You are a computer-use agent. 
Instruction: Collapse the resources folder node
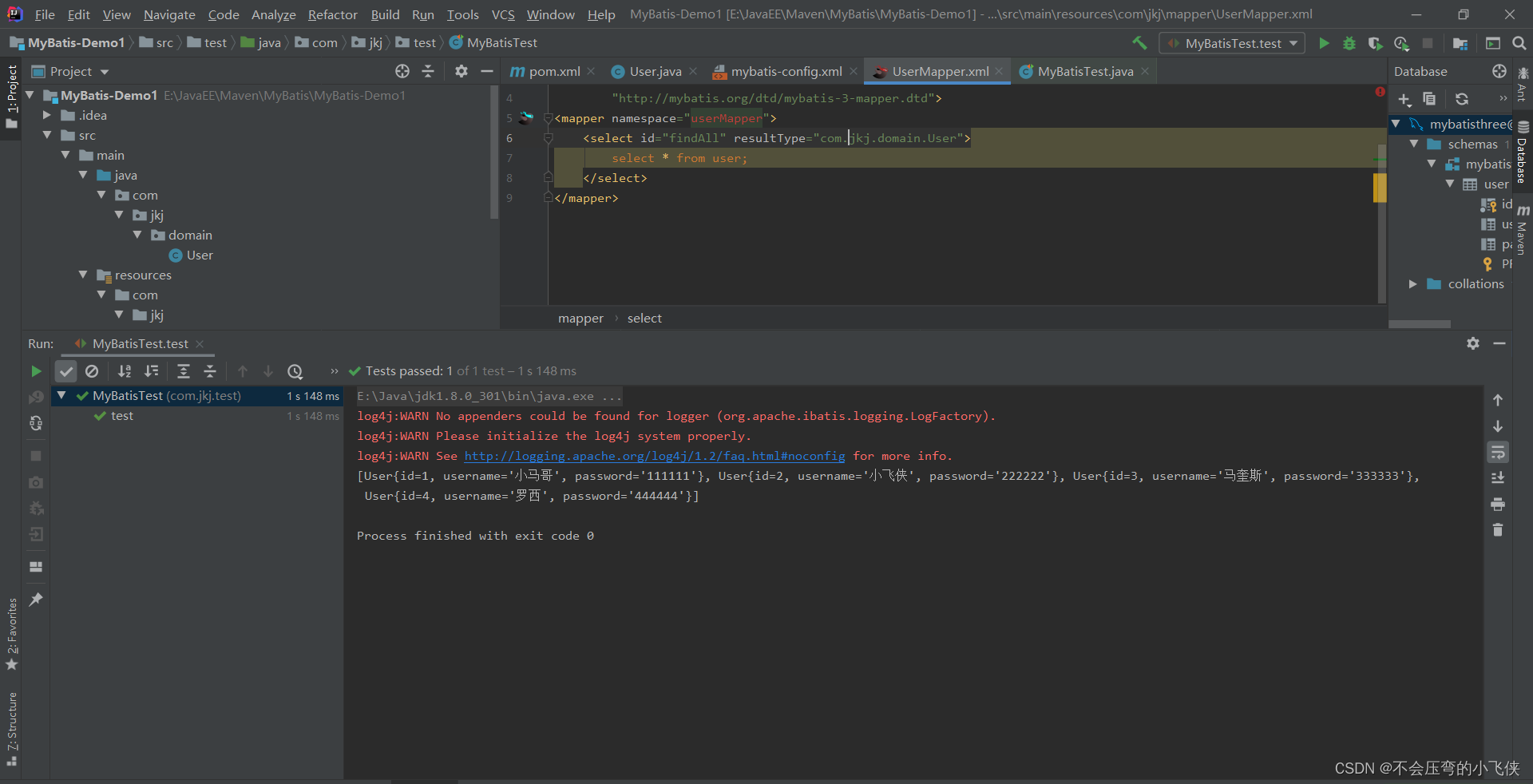(83, 275)
